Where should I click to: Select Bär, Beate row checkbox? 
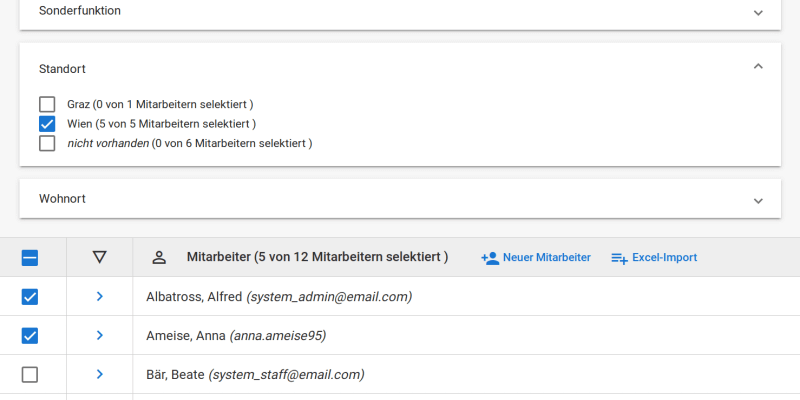point(30,375)
